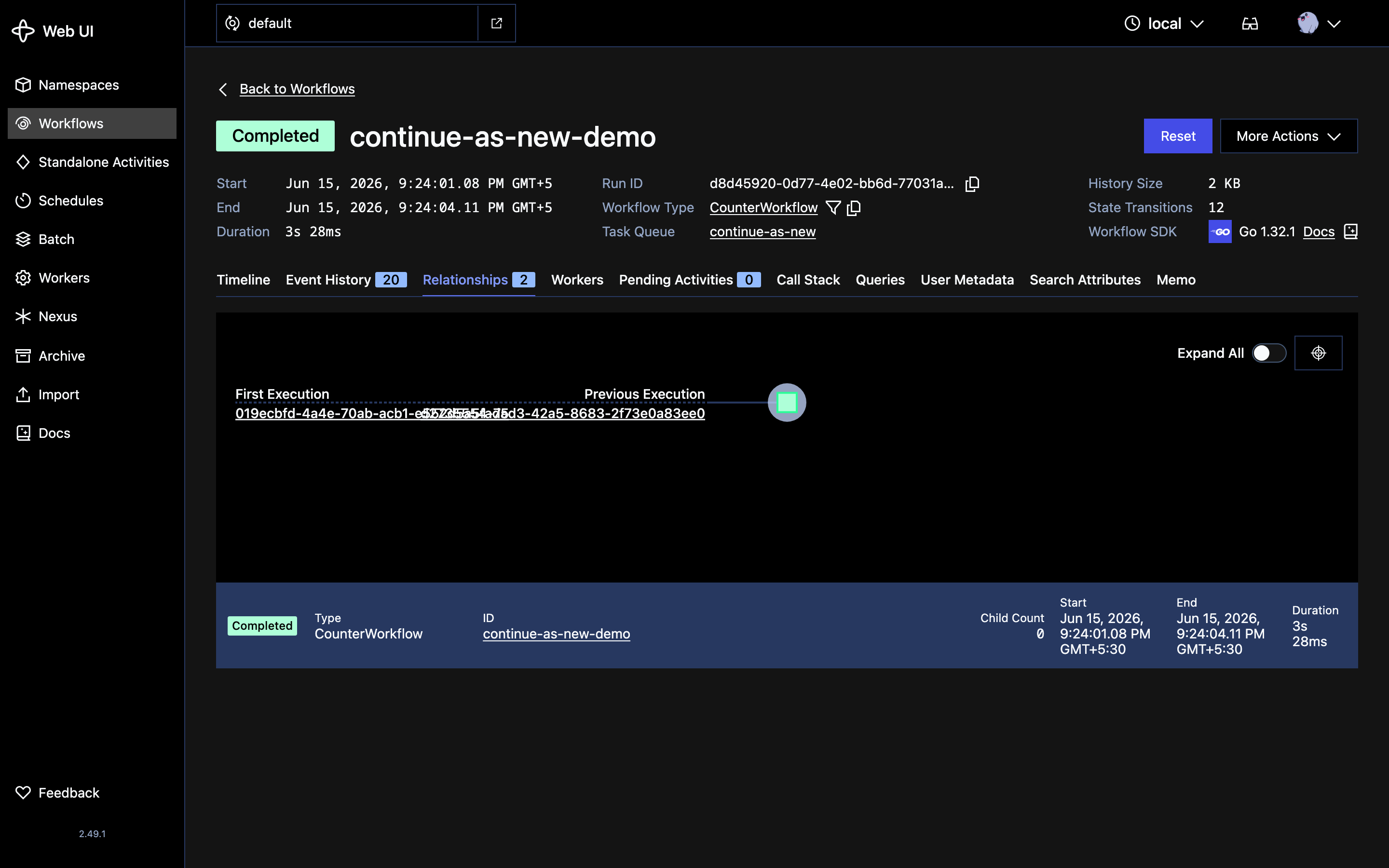Open the Batch operations page

[x=92, y=239]
